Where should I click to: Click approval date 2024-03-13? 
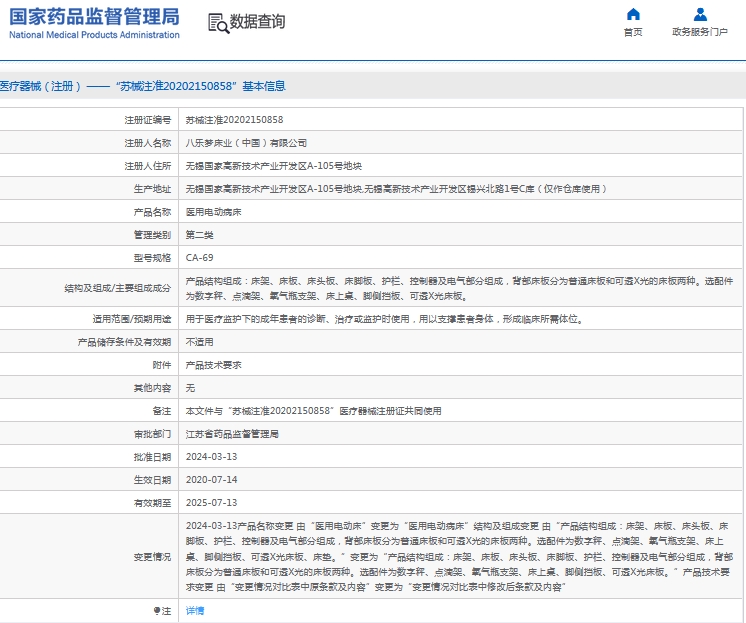tap(211, 457)
